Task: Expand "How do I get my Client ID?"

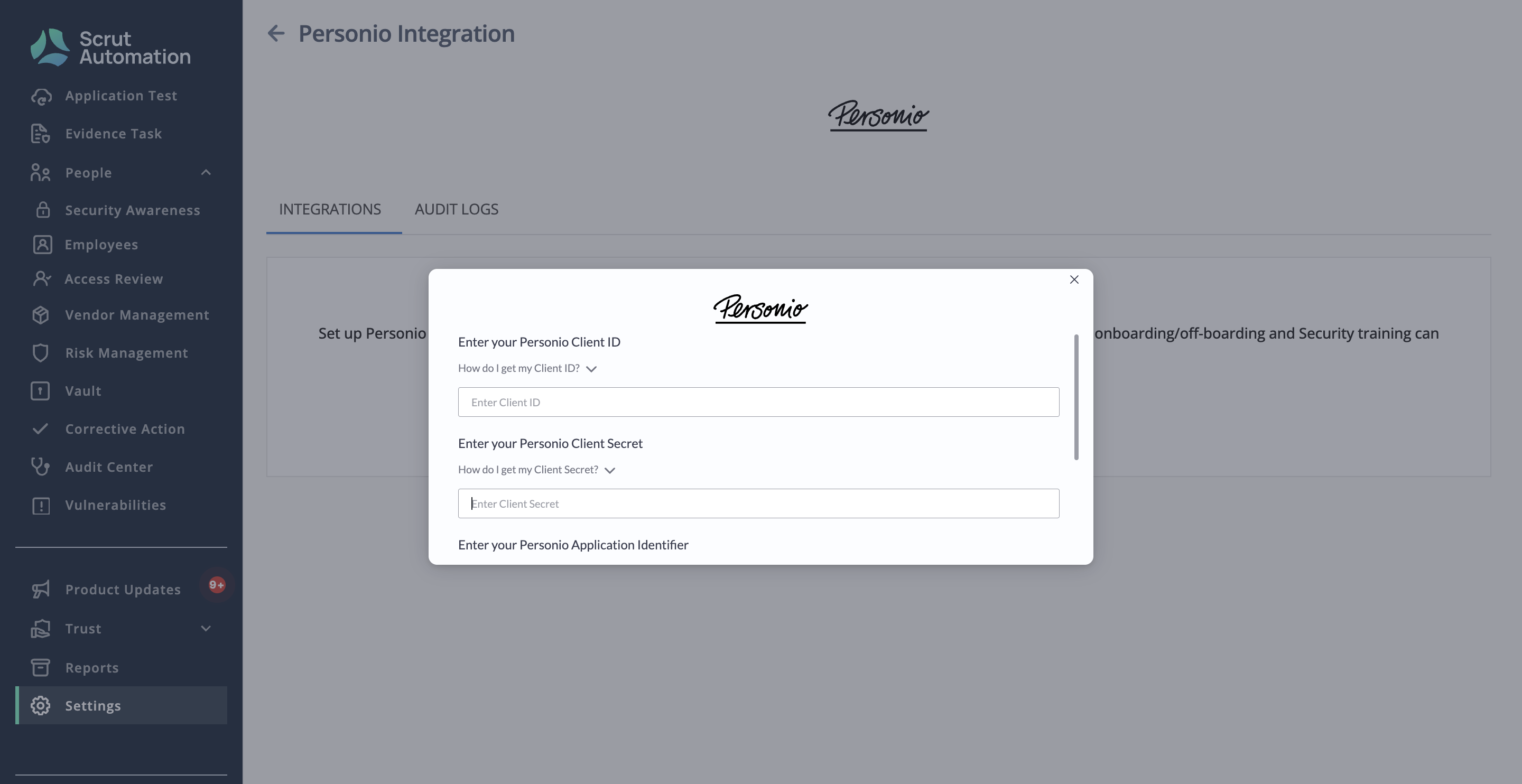Action: 527,368
